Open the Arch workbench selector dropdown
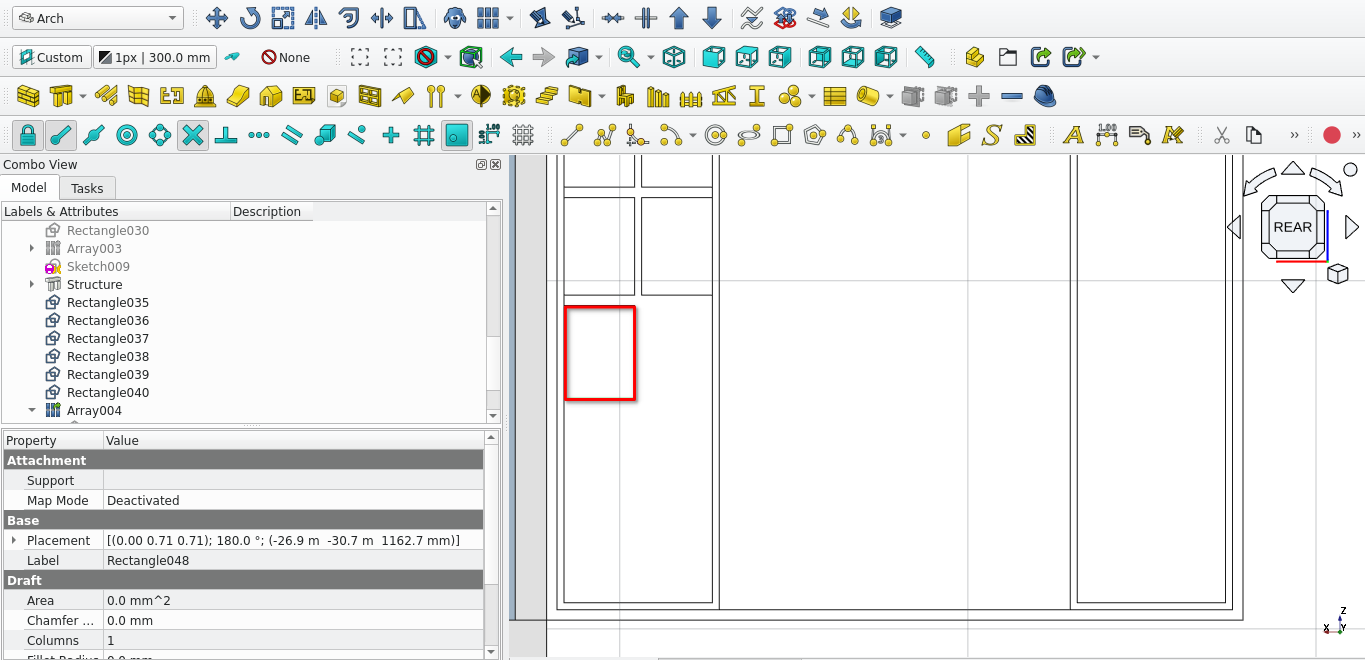 (x=98, y=18)
